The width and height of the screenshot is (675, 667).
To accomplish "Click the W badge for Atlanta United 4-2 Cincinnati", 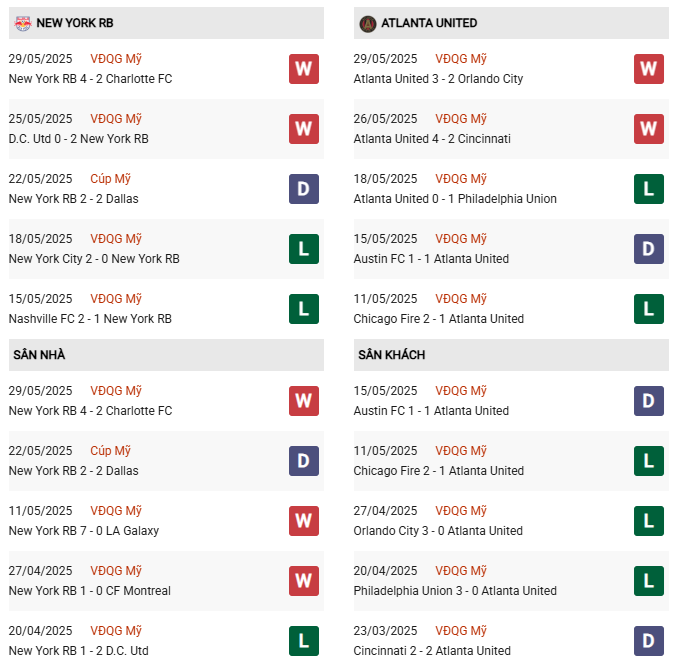I will point(649,129).
